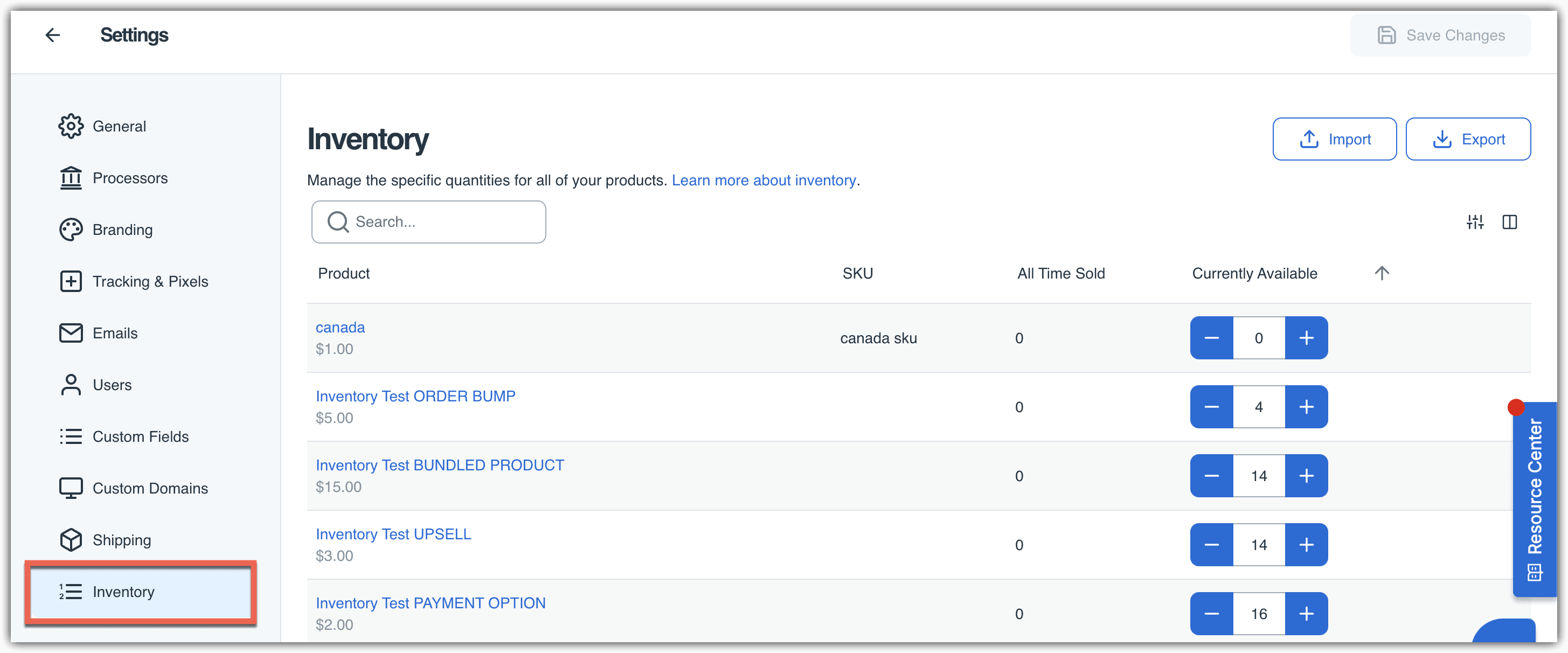
Task: Open the Resource Center side tab
Action: [1534, 499]
